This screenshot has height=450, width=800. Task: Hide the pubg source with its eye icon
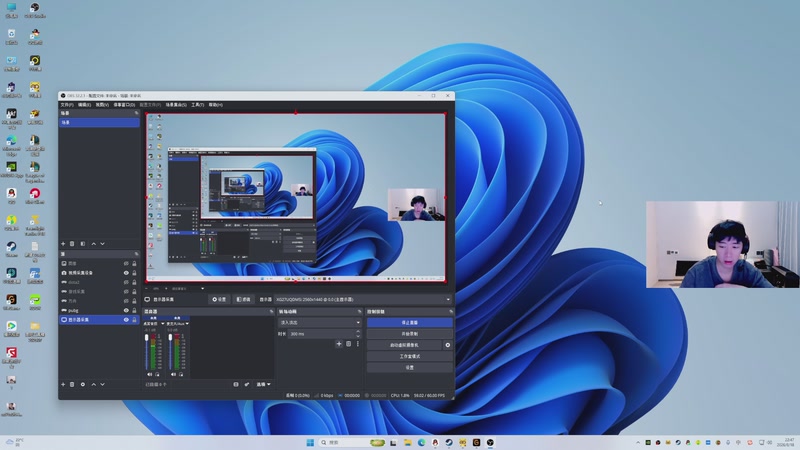tap(126, 310)
